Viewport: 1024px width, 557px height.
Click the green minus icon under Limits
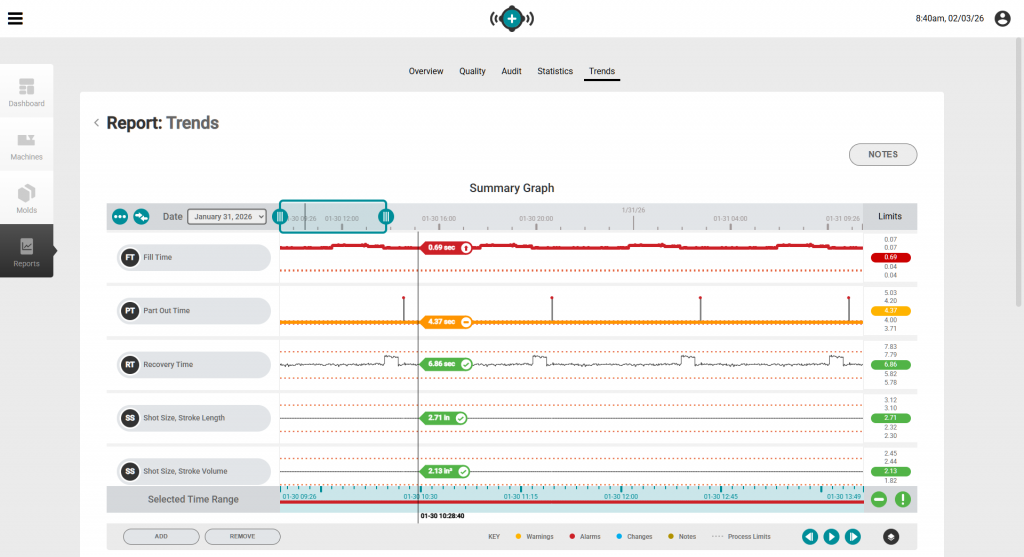coord(879,500)
